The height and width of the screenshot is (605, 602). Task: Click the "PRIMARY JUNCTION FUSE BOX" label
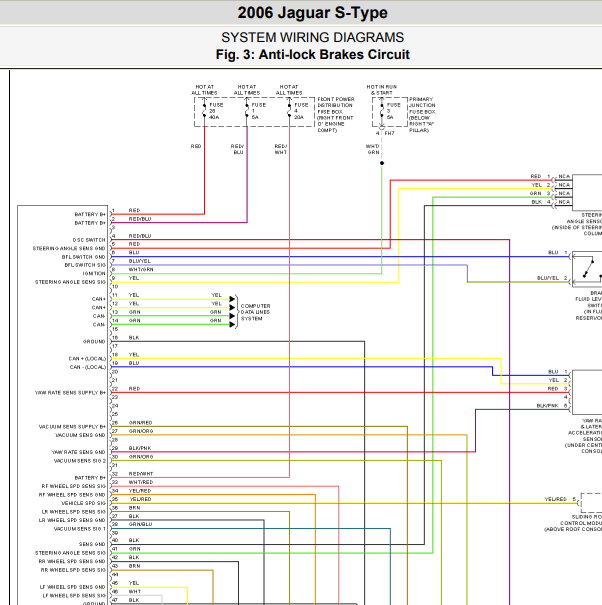pos(422,115)
